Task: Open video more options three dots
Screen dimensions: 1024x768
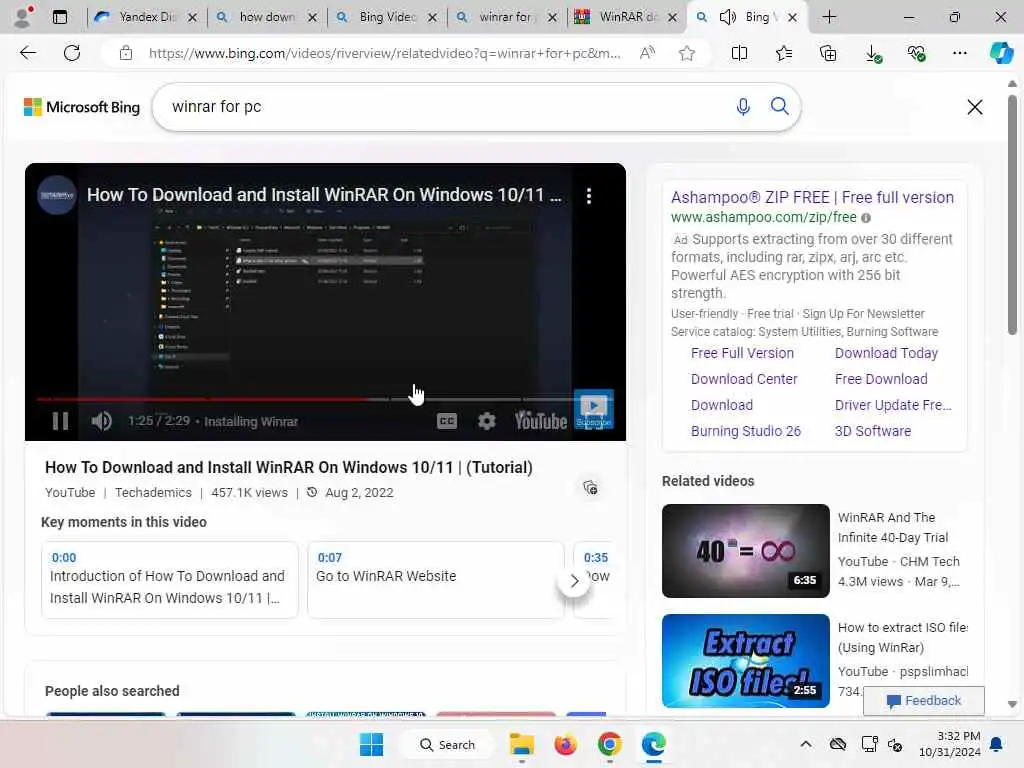Action: (589, 196)
